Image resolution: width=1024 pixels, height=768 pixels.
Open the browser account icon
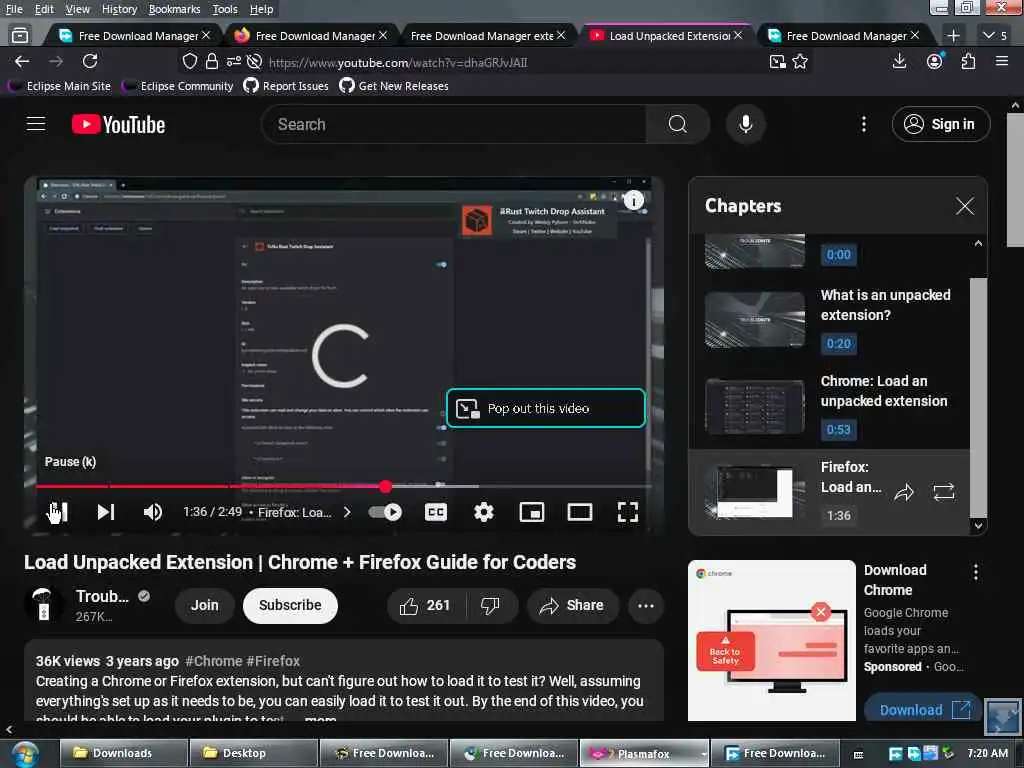pos(935,61)
